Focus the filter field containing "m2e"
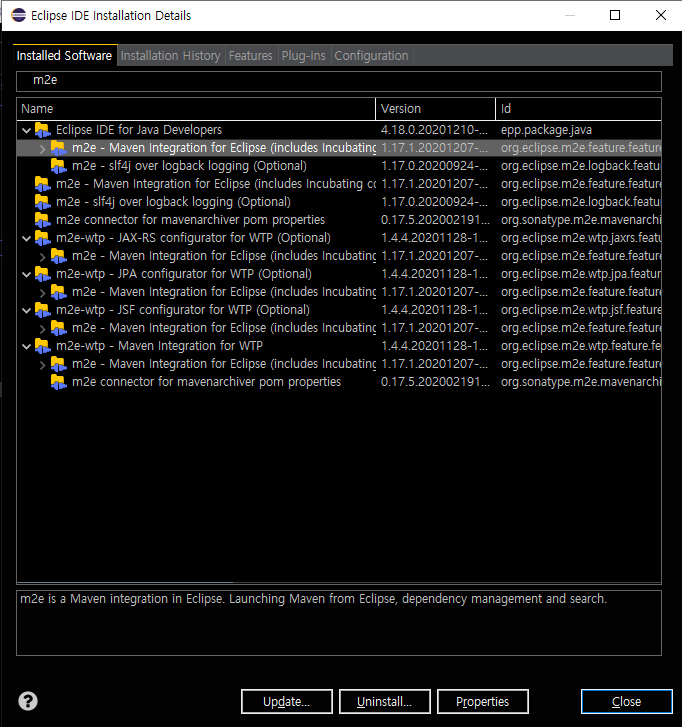Screen dimensions: 682x727 339,81
